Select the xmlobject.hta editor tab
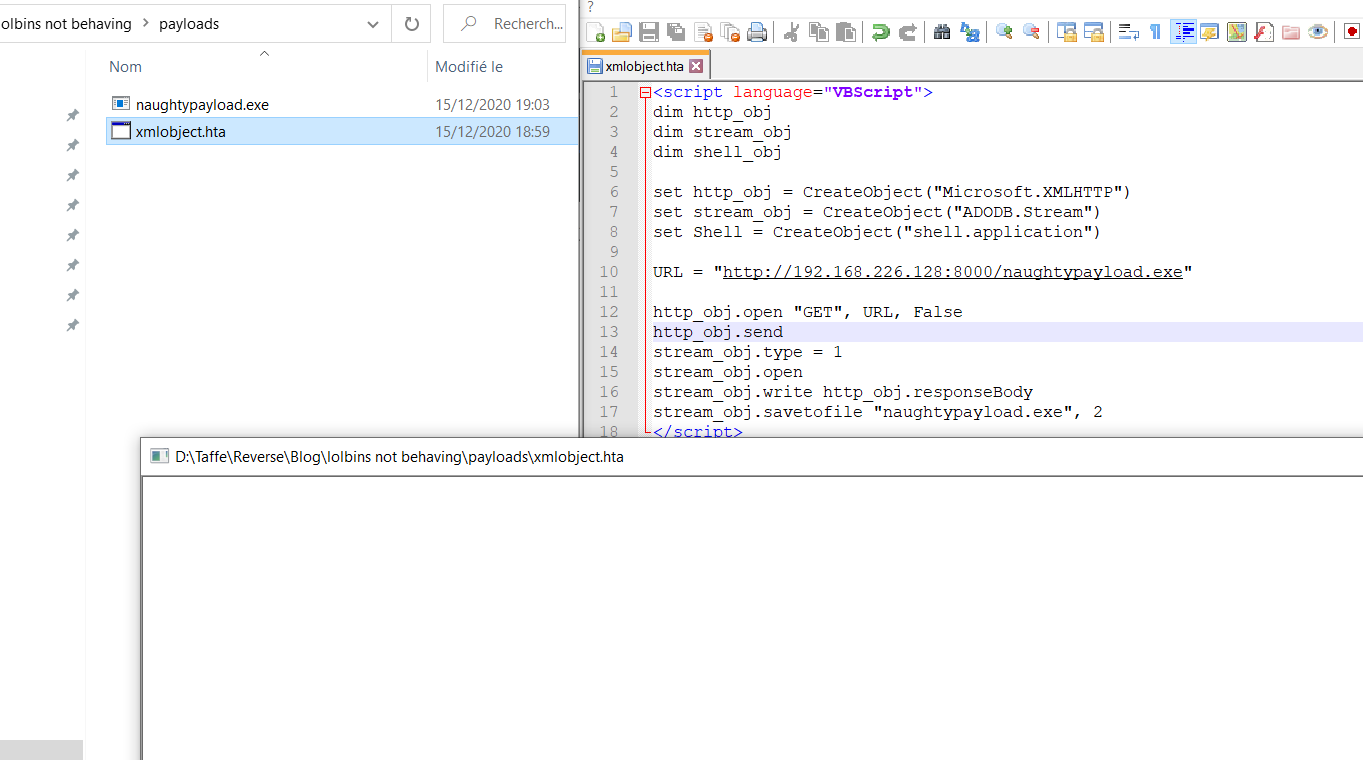The width and height of the screenshot is (1363, 760). point(645,66)
